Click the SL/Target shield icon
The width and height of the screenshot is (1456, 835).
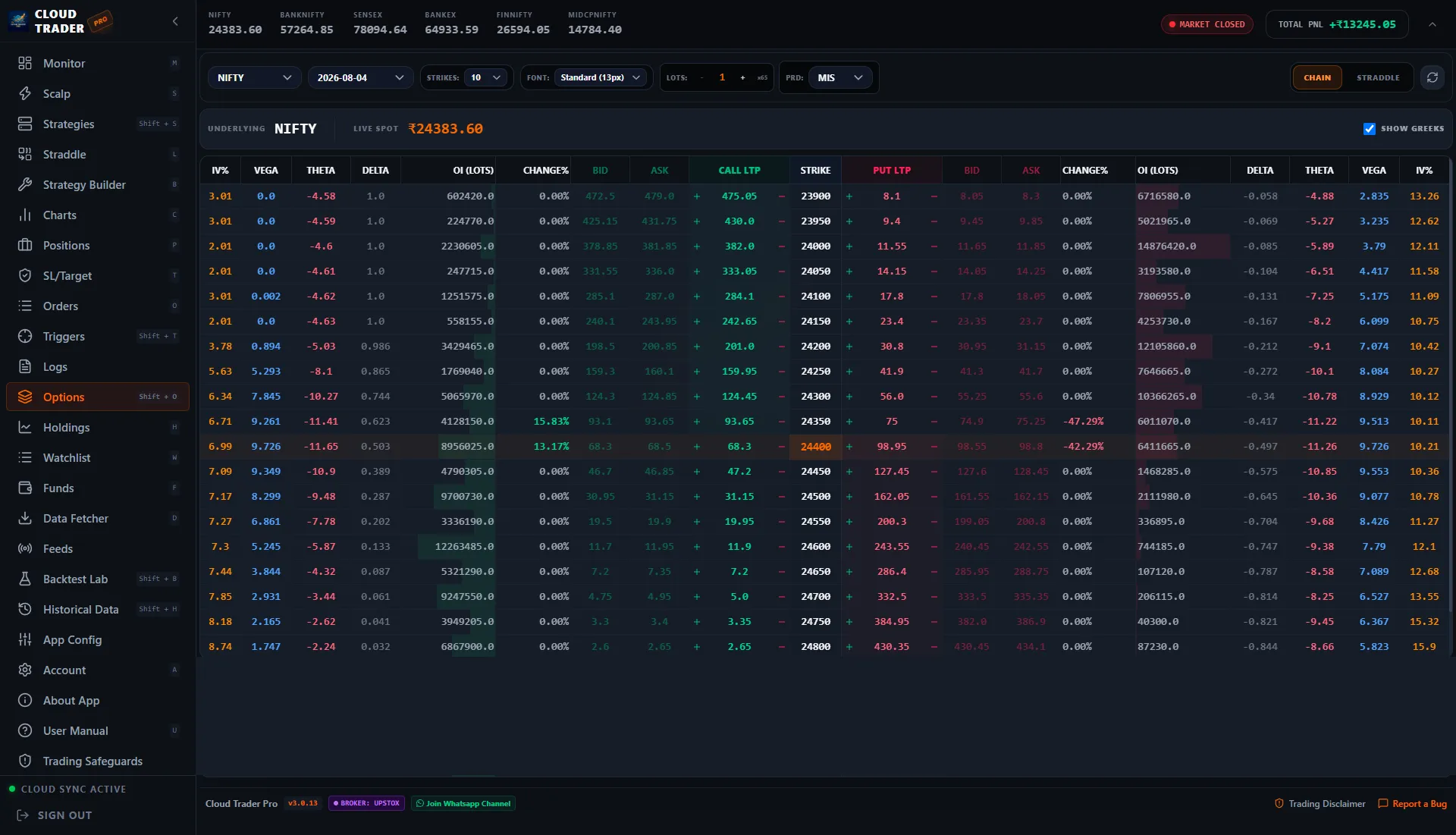click(x=25, y=275)
